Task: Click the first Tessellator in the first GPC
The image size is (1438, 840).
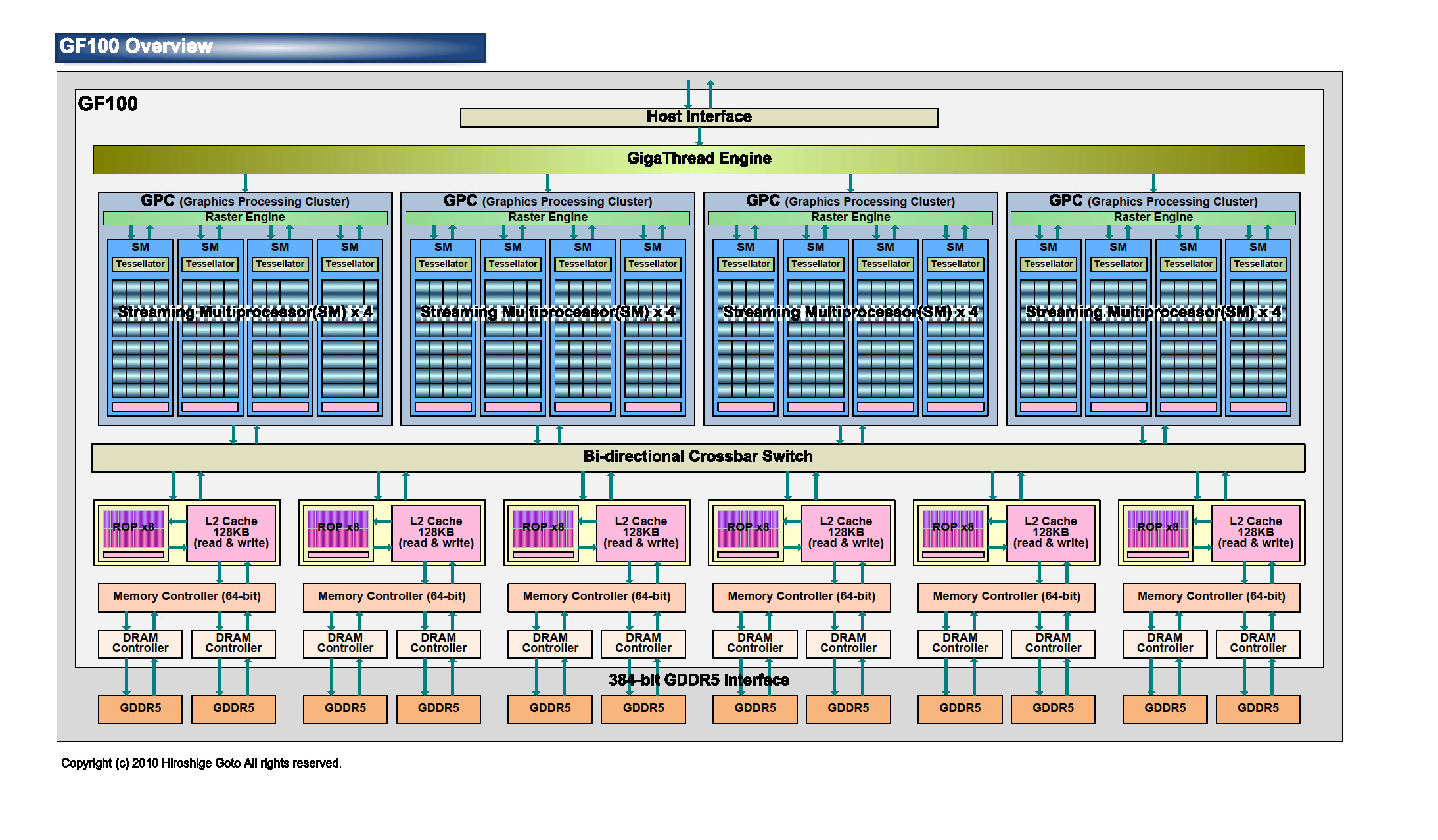Action: 140,264
